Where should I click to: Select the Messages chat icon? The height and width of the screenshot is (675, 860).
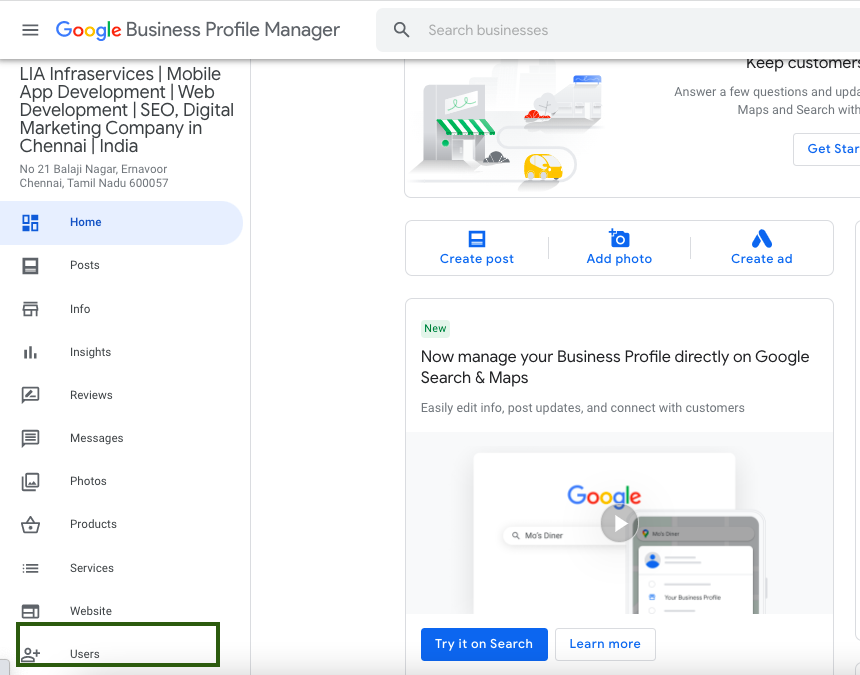(30, 438)
